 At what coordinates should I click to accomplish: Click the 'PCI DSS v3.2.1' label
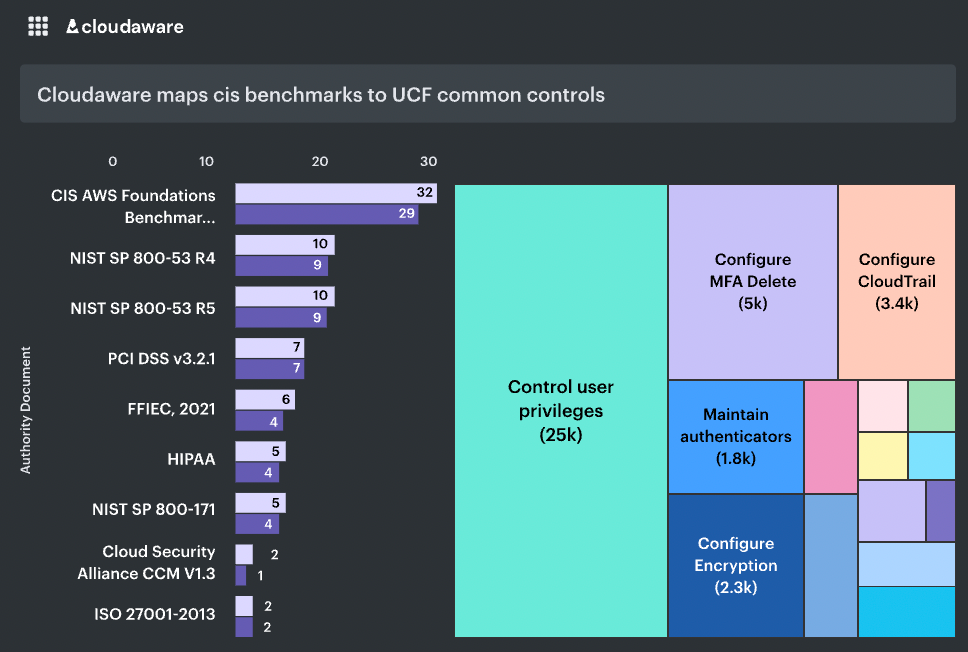(x=162, y=359)
